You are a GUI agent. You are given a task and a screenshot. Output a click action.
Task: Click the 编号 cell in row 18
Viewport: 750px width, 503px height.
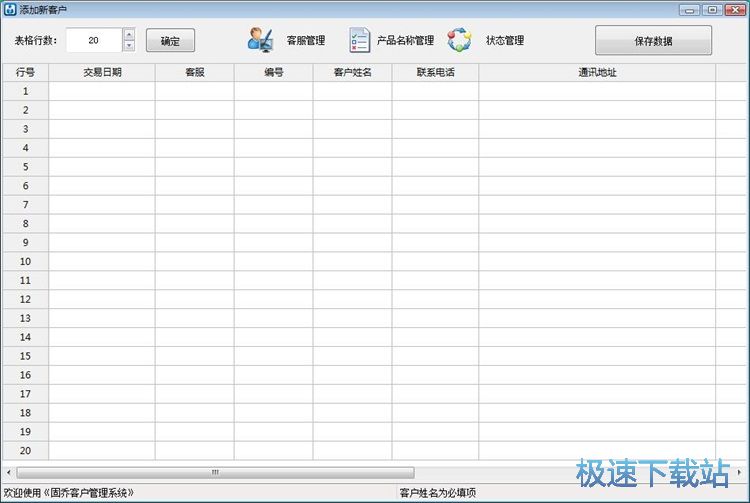[x=274, y=413]
